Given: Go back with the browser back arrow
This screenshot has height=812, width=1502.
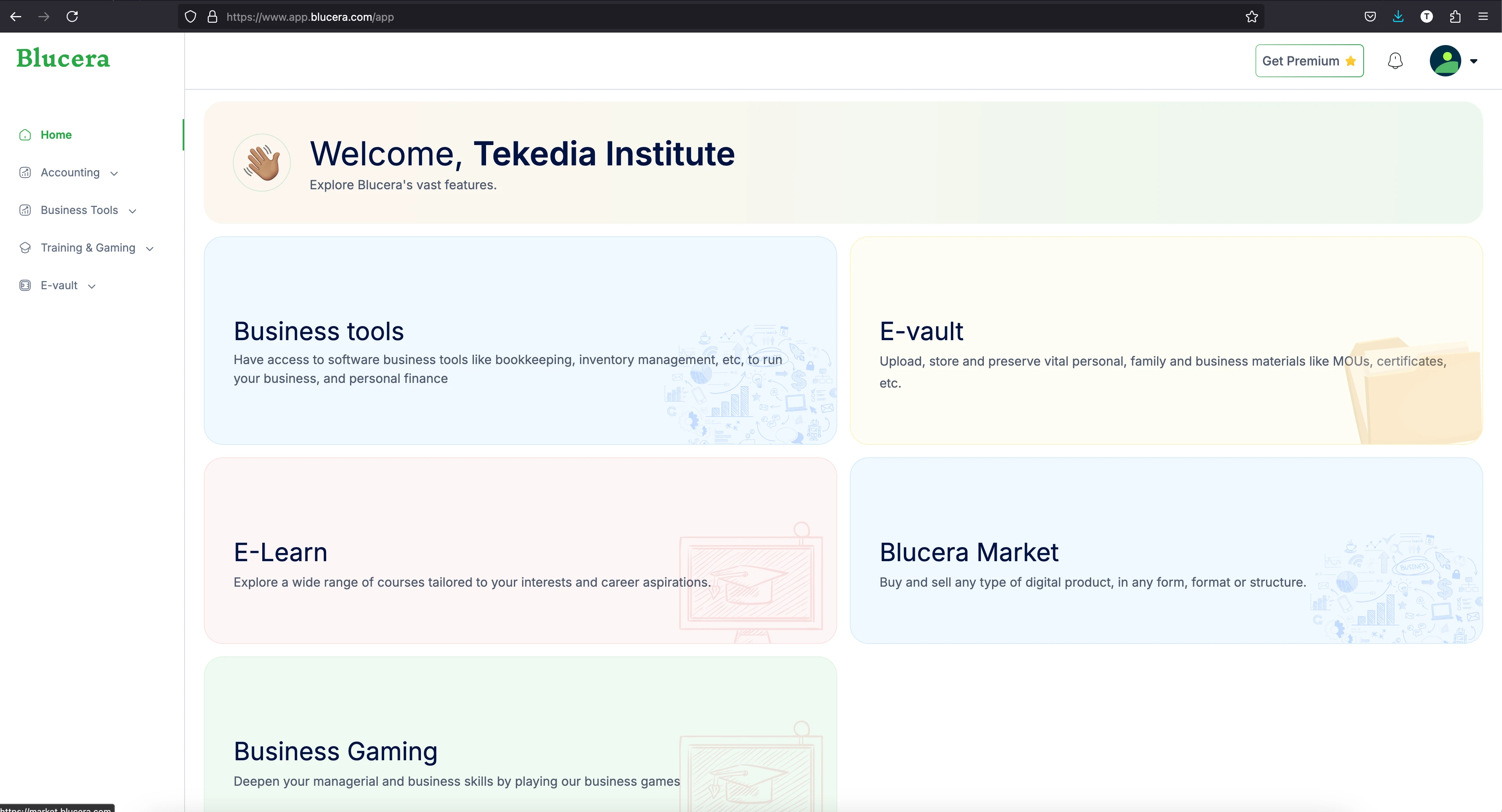Looking at the screenshot, I should click(x=16, y=16).
